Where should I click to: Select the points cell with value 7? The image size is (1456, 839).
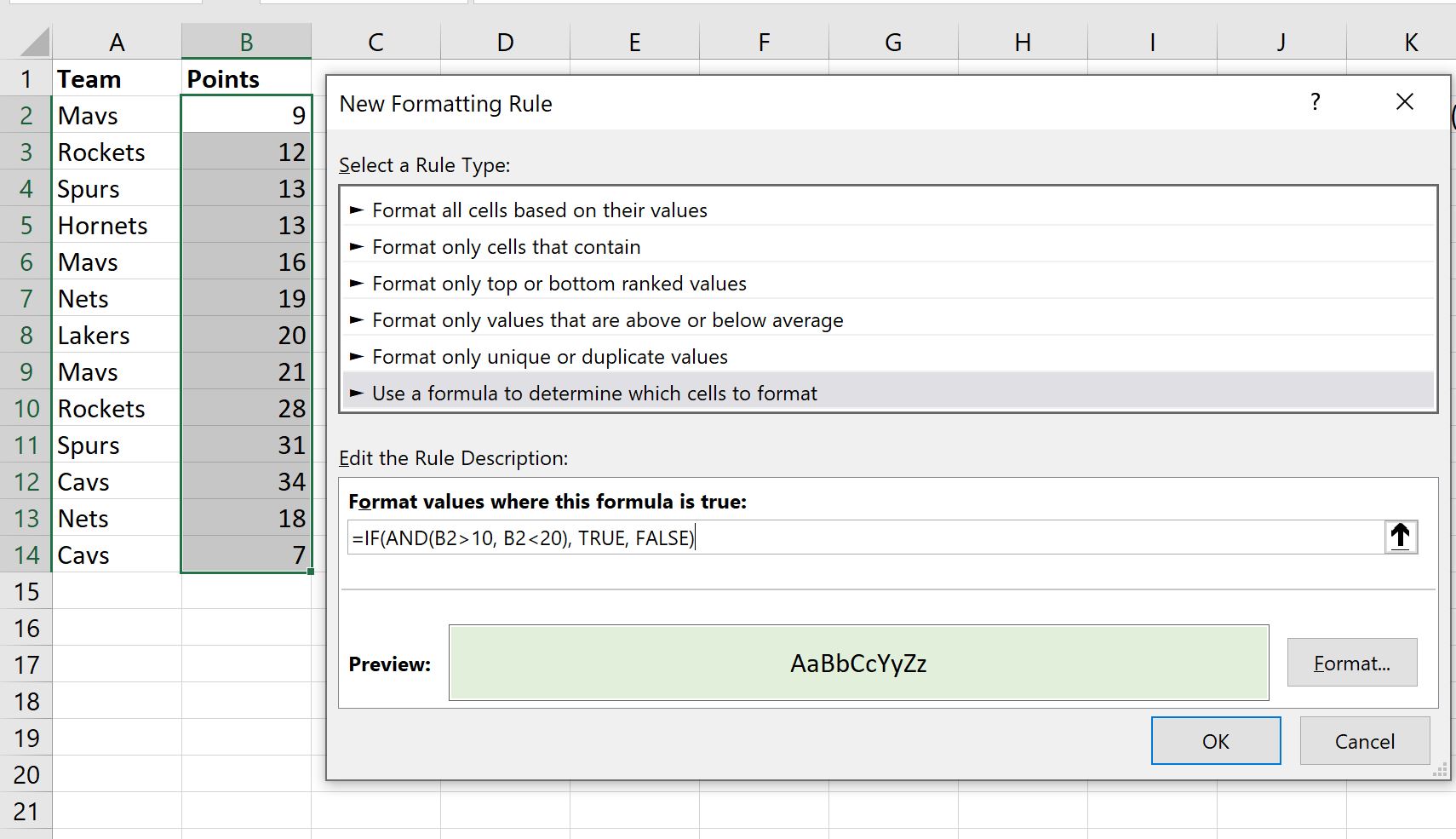[246, 555]
